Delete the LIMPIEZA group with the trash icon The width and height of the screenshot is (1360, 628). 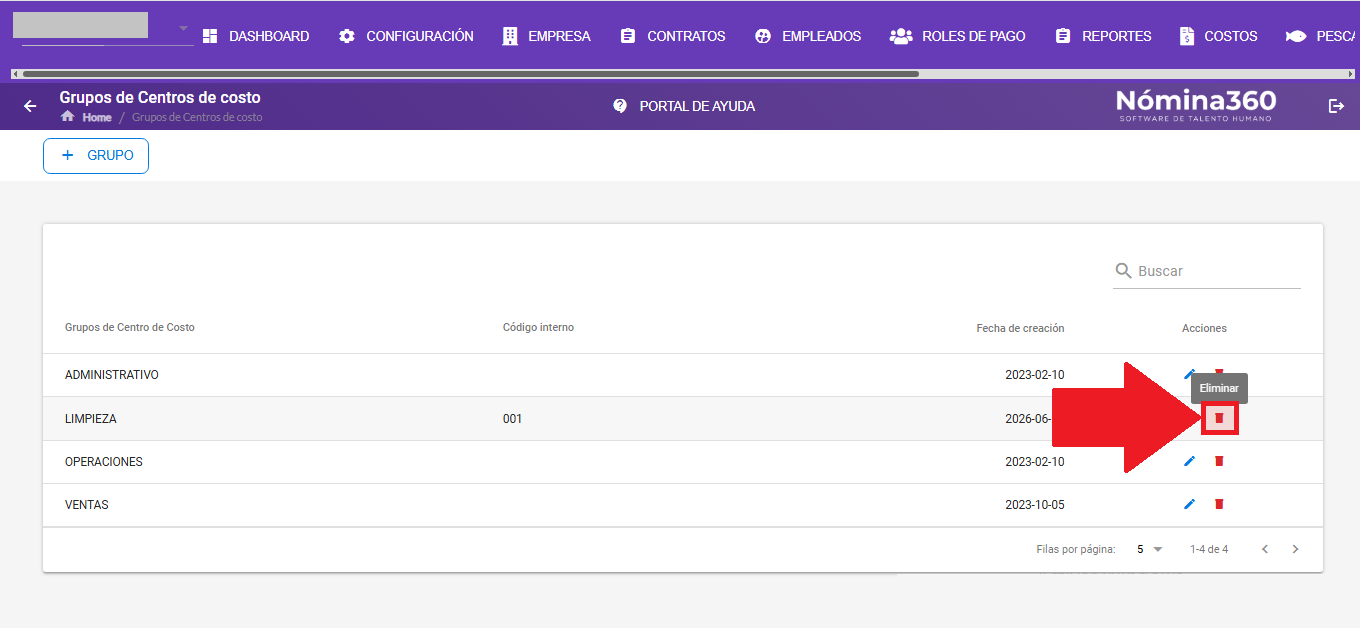1219,418
